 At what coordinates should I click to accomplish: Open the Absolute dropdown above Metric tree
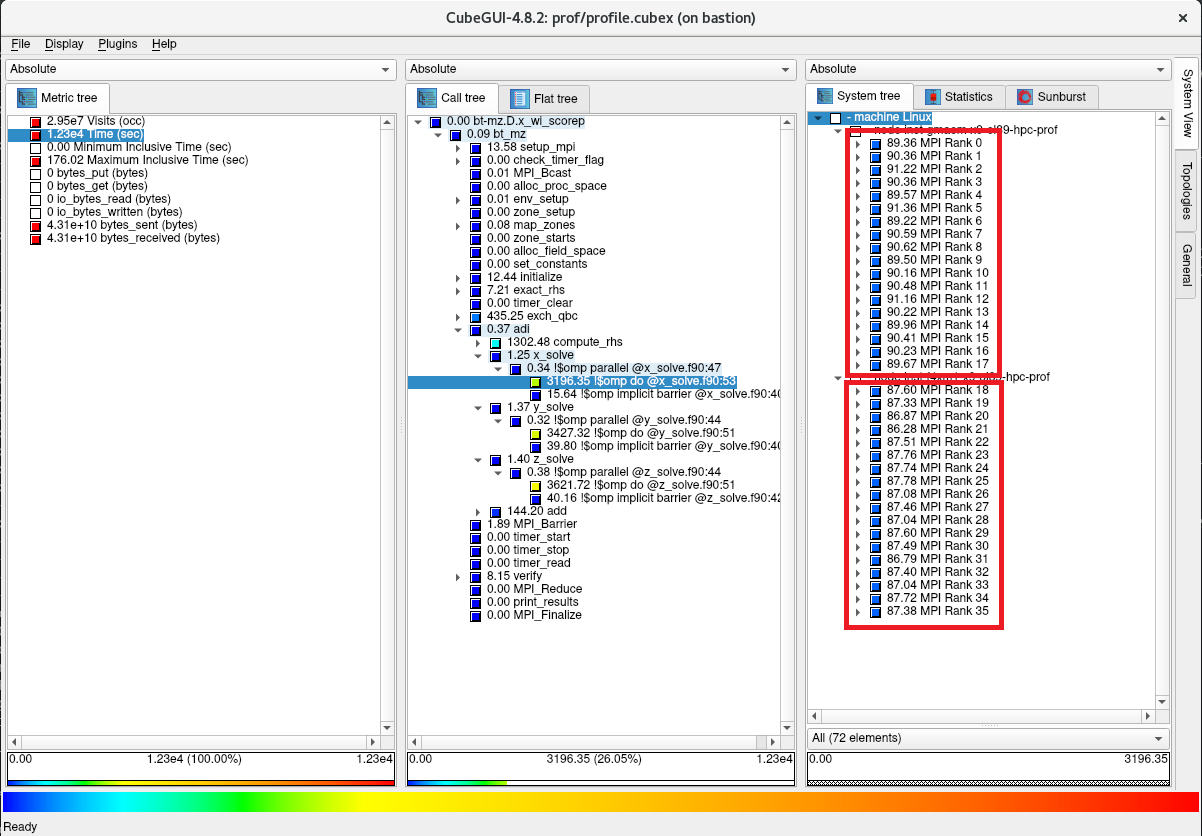(x=200, y=69)
